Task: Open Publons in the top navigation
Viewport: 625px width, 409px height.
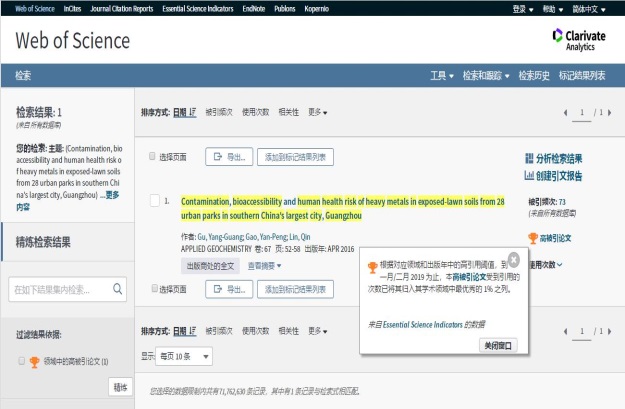Action: 285,9
